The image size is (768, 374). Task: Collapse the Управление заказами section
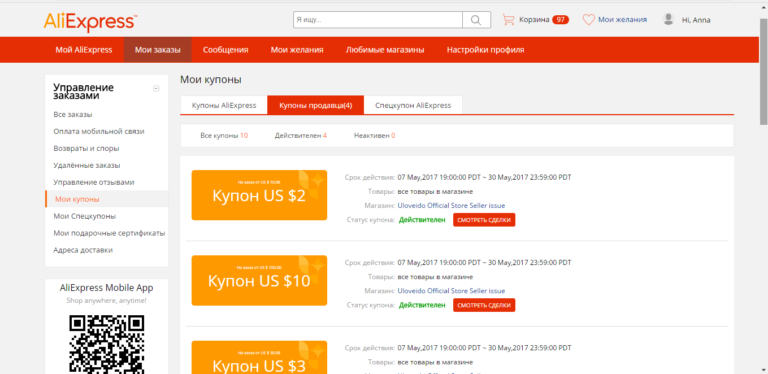(x=156, y=89)
